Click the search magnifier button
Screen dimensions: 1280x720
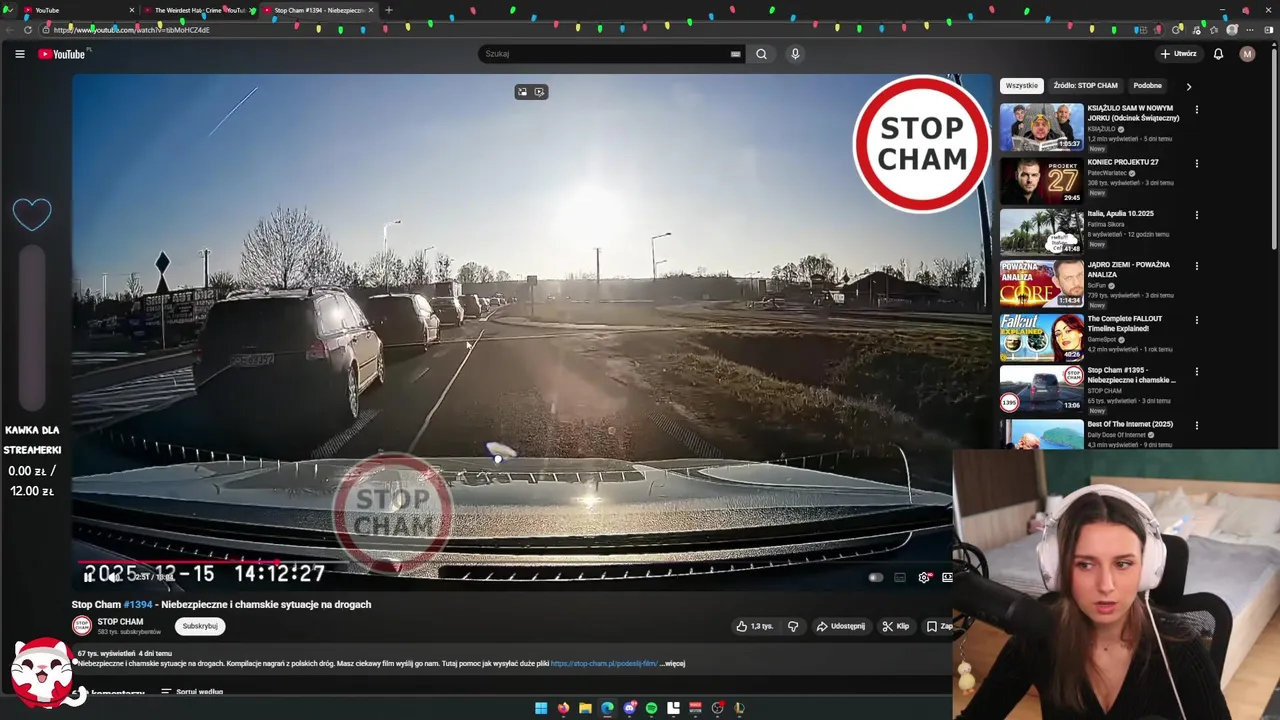click(x=761, y=54)
